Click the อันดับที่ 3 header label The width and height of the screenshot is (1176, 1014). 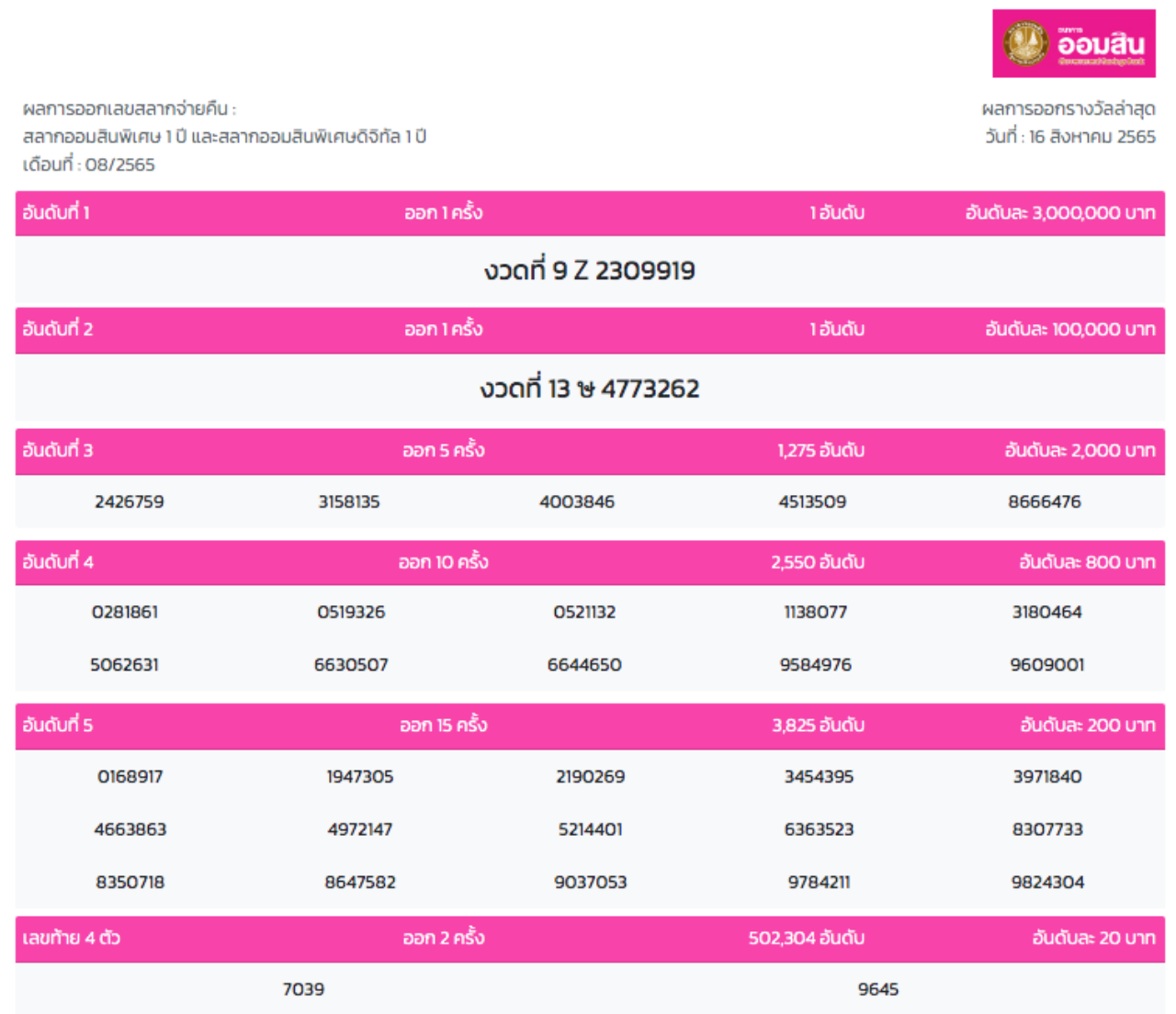click(x=58, y=450)
